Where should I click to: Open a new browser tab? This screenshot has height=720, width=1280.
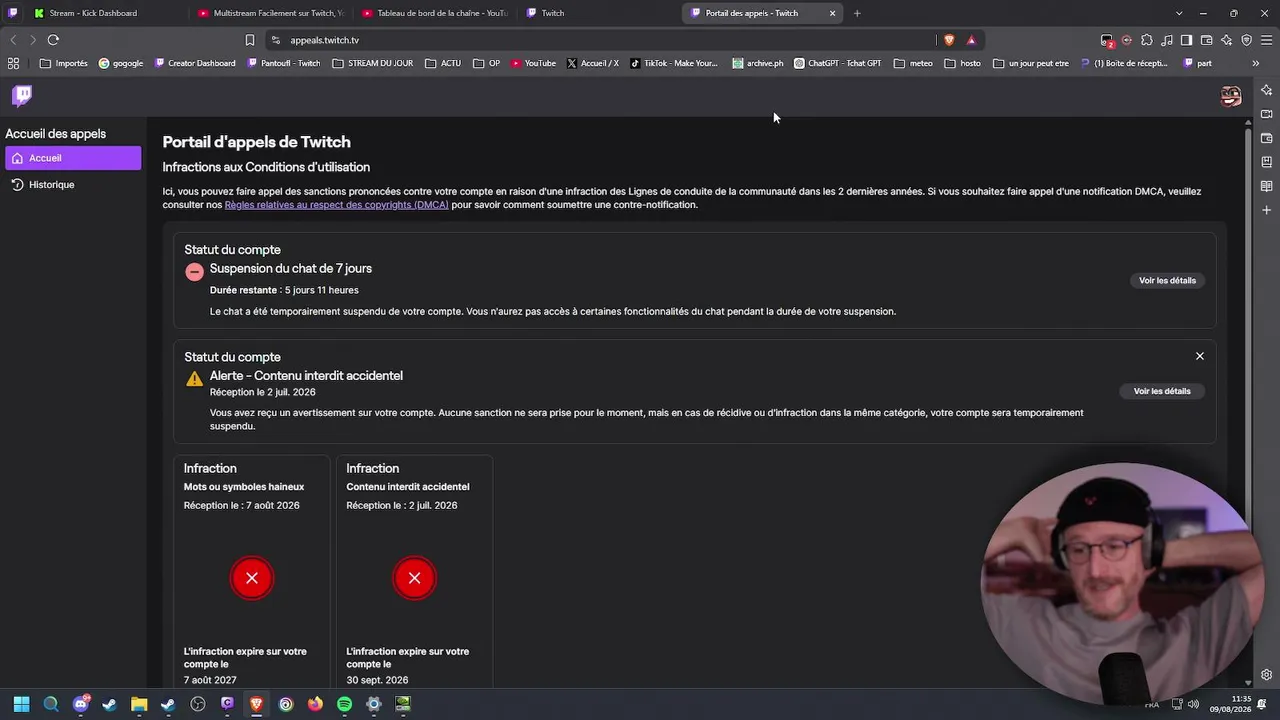pos(857,13)
